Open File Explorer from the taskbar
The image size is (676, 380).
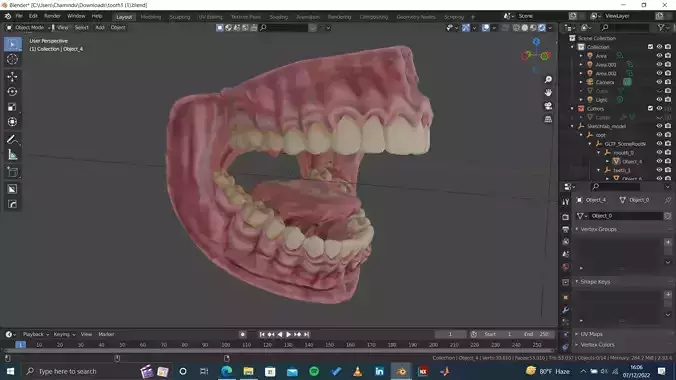pyautogui.click(x=248, y=371)
